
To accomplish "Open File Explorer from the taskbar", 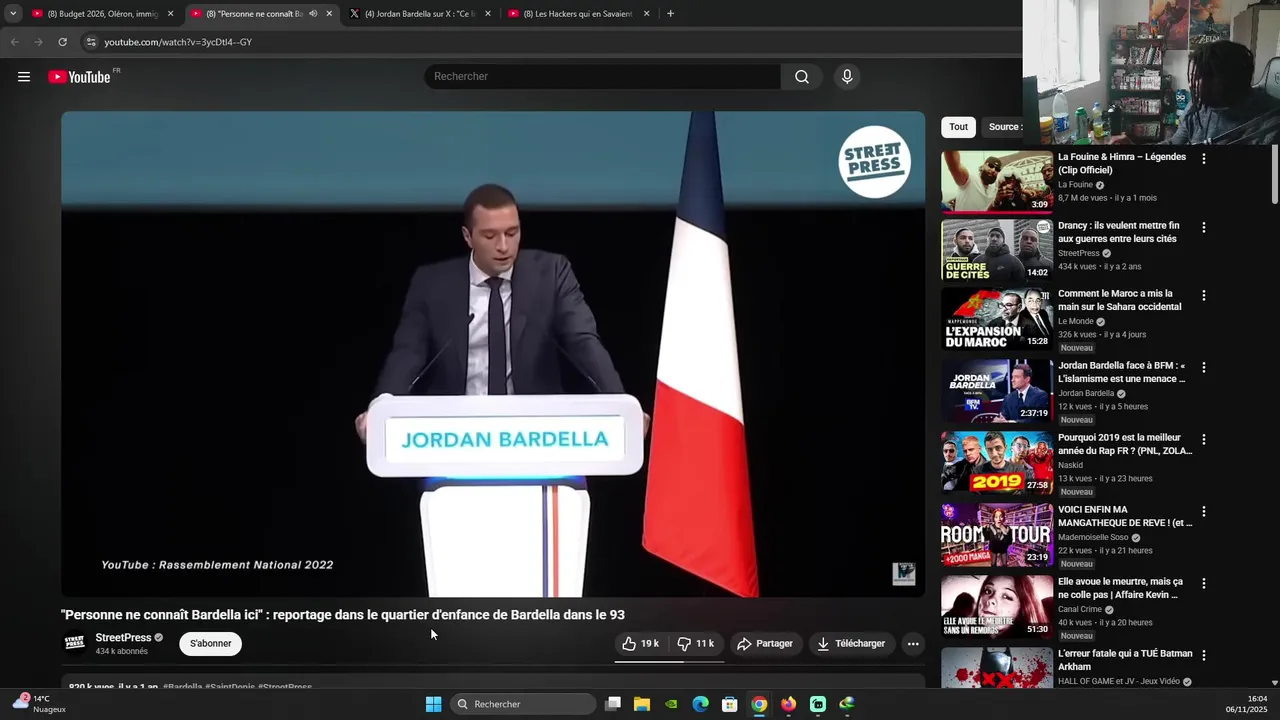I will 642,704.
